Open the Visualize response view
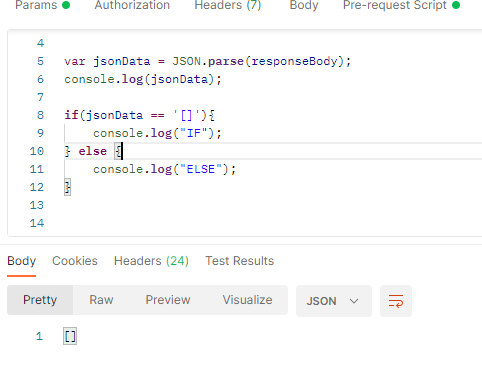 click(x=247, y=300)
